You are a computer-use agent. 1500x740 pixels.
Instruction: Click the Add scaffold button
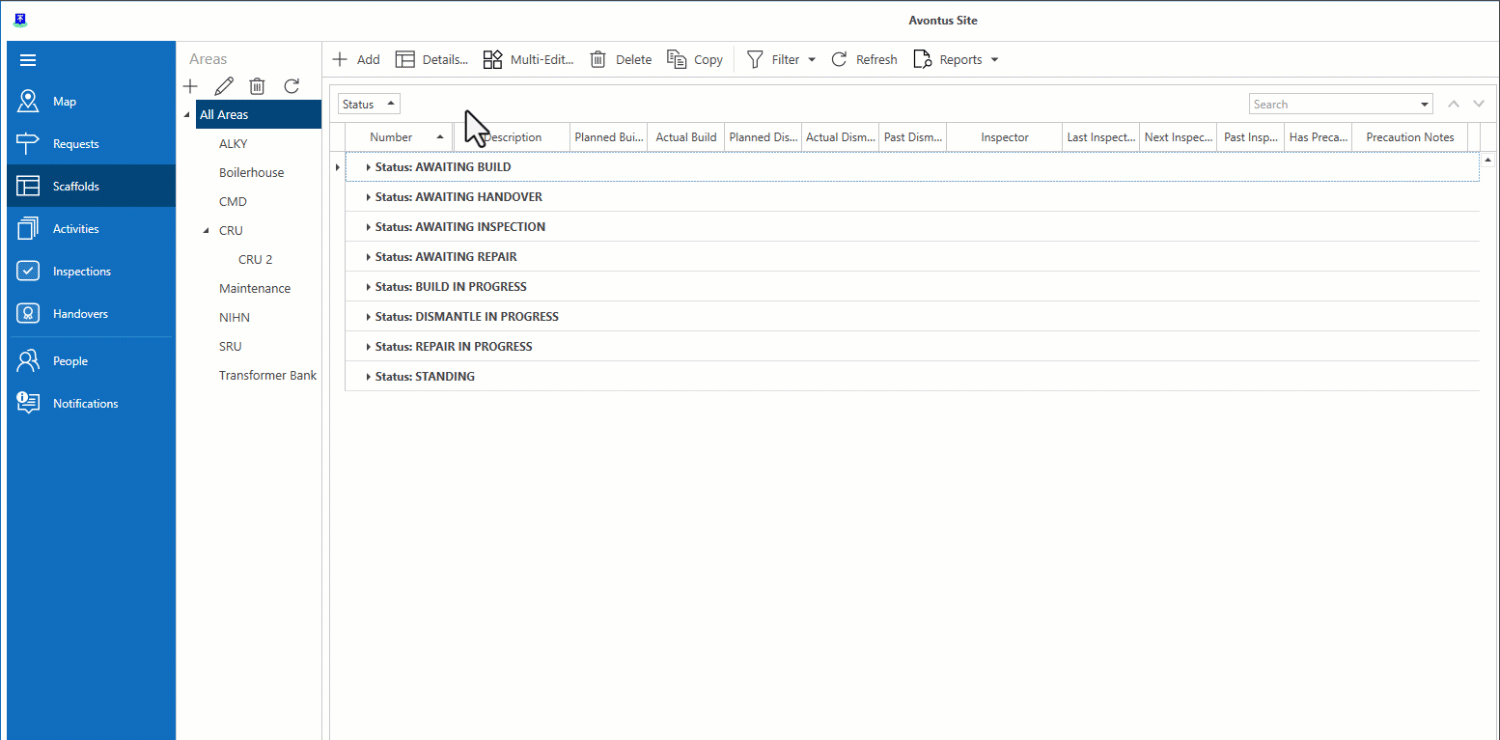[x=356, y=60]
